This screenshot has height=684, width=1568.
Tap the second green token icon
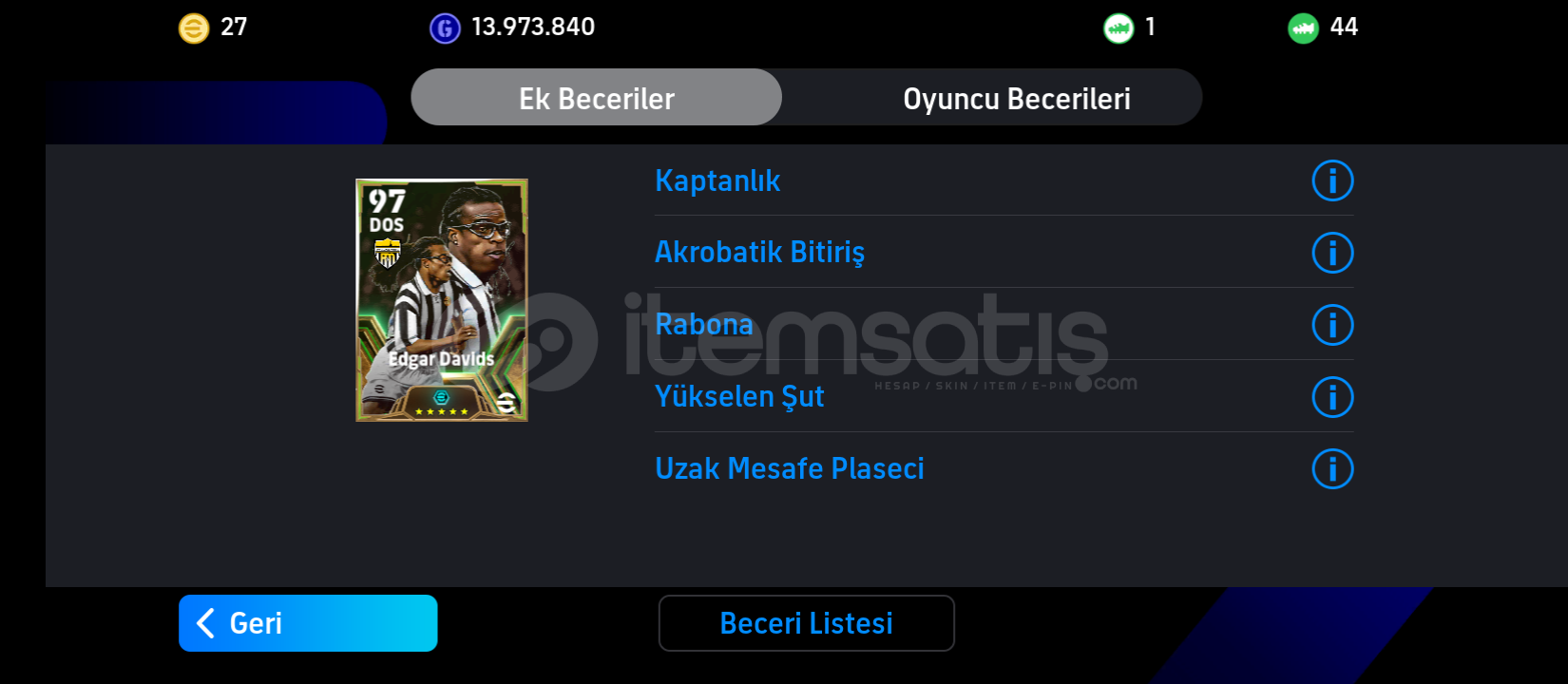tap(1303, 28)
